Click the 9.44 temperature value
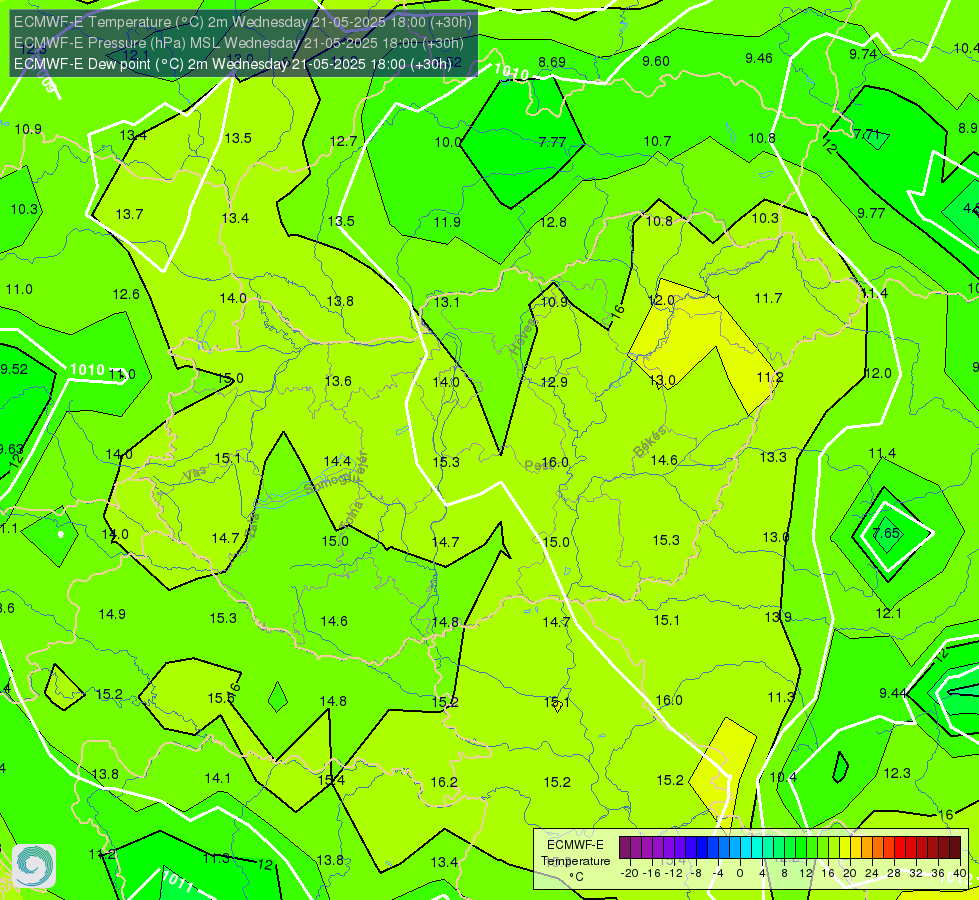The width and height of the screenshot is (979, 900). pos(893,693)
